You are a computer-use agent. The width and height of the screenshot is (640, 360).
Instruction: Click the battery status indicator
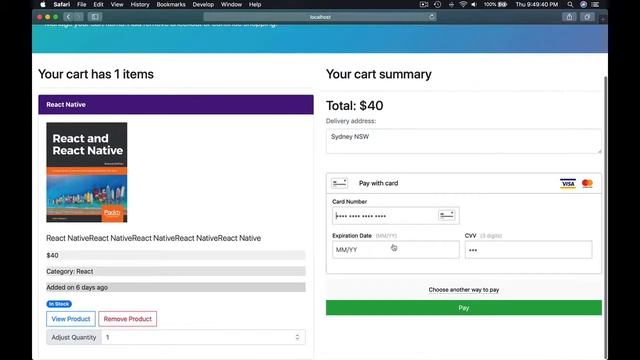click(495, 4)
